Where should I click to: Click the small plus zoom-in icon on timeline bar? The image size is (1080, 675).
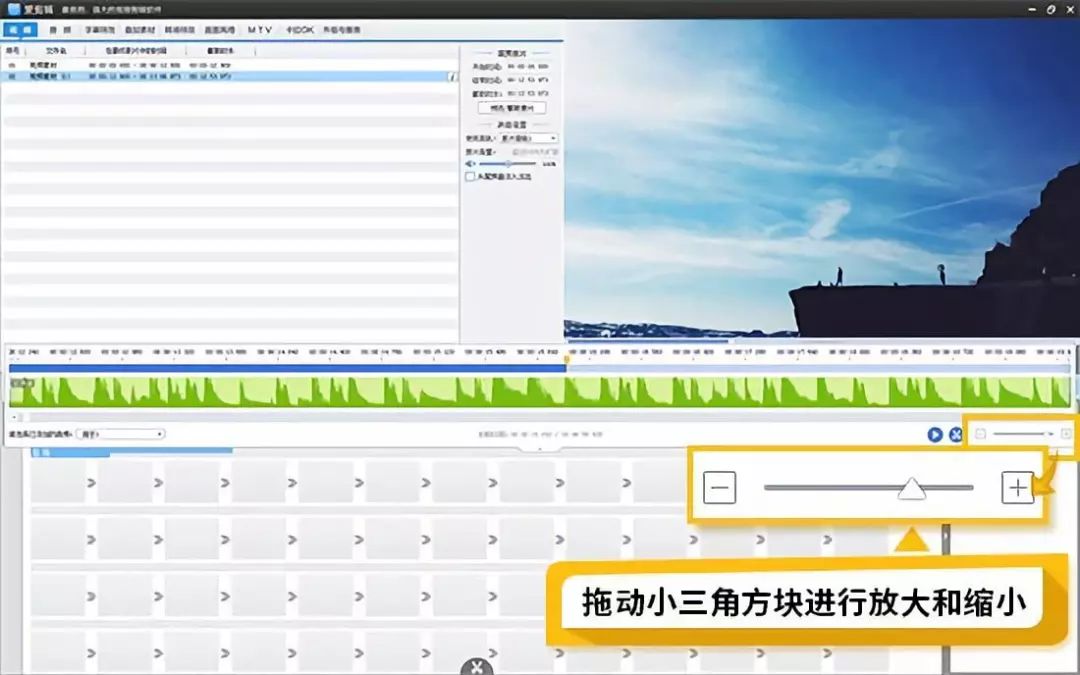(1066, 433)
